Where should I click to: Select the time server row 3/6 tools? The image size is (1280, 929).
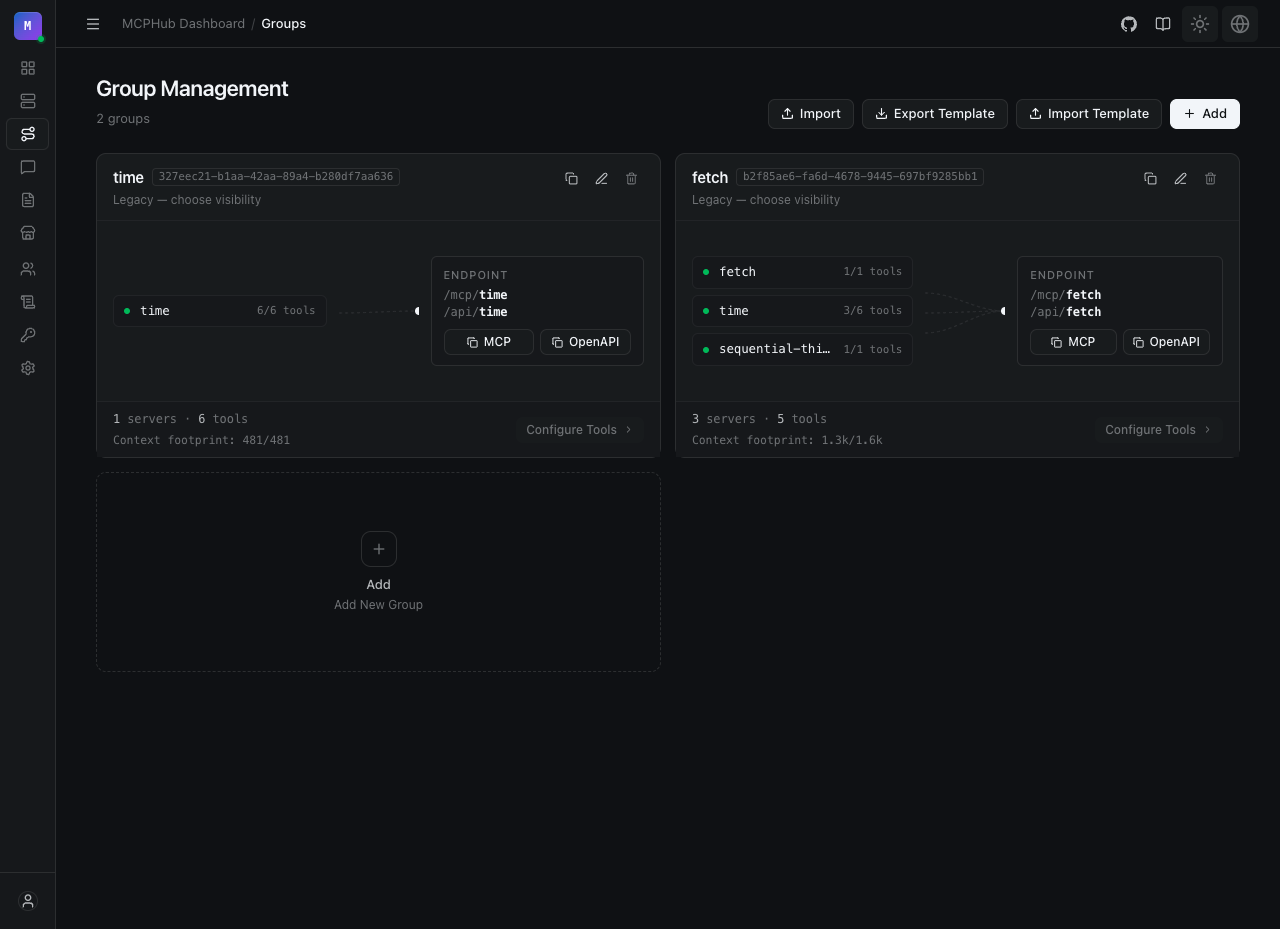pyautogui.click(x=802, y=311)
